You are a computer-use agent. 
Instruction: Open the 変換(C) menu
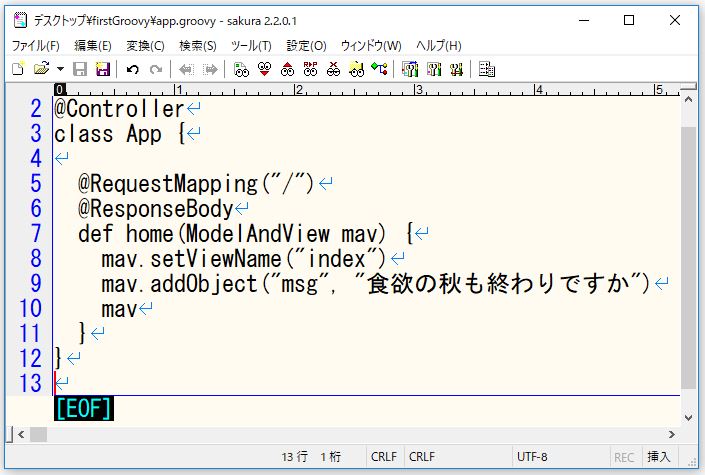(x=145, y=45)
